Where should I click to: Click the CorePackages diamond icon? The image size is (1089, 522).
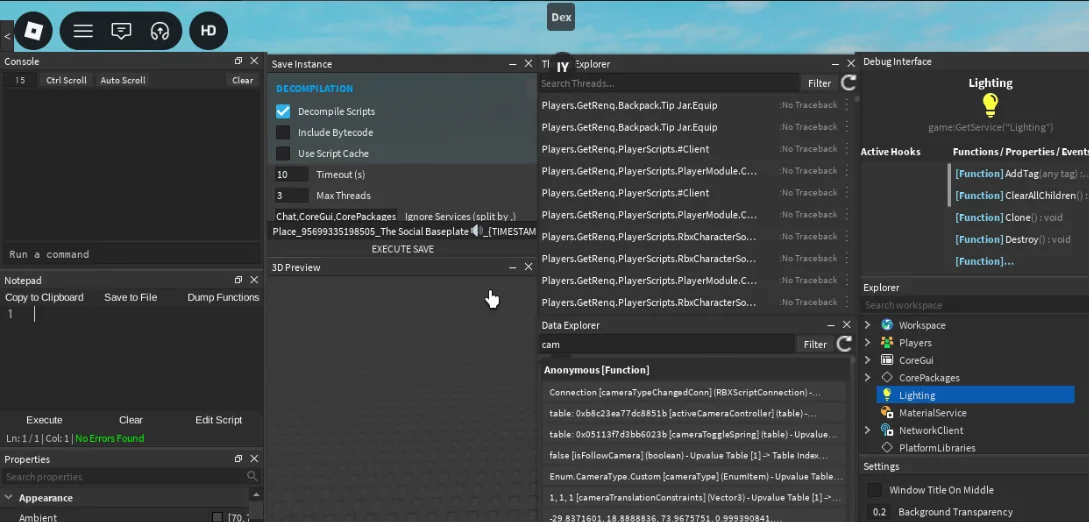pos(887,378)
